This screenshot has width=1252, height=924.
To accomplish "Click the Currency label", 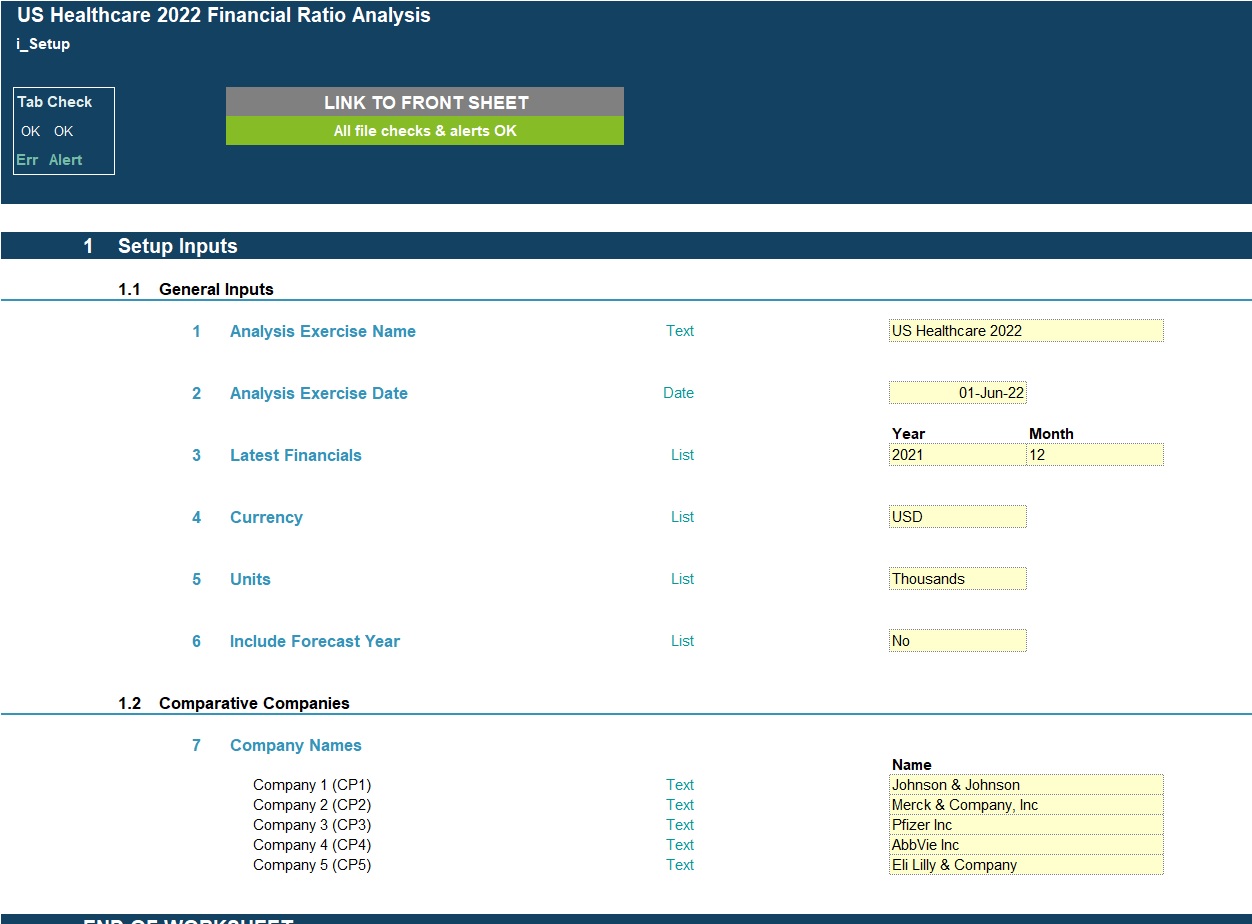I will (266, 517).
